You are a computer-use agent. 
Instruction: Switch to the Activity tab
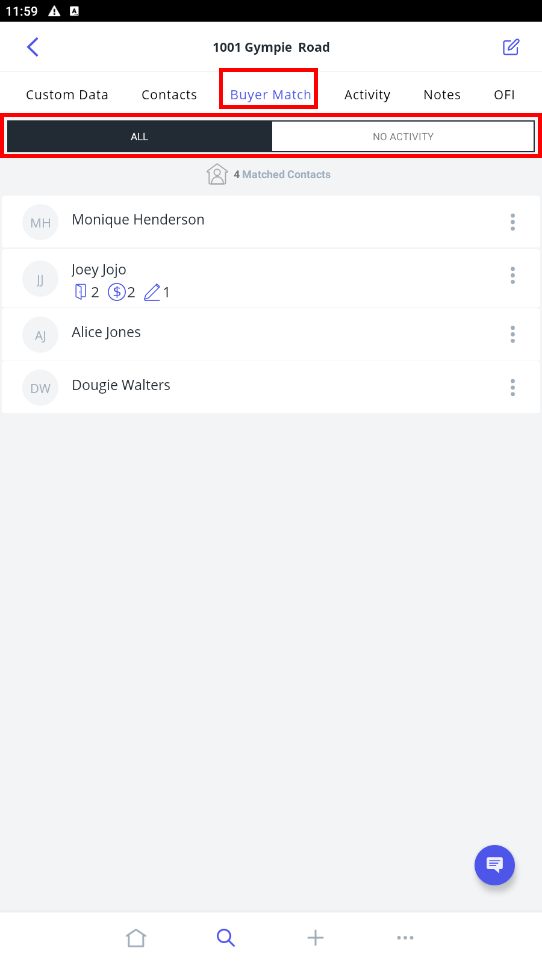pos(367,95)
